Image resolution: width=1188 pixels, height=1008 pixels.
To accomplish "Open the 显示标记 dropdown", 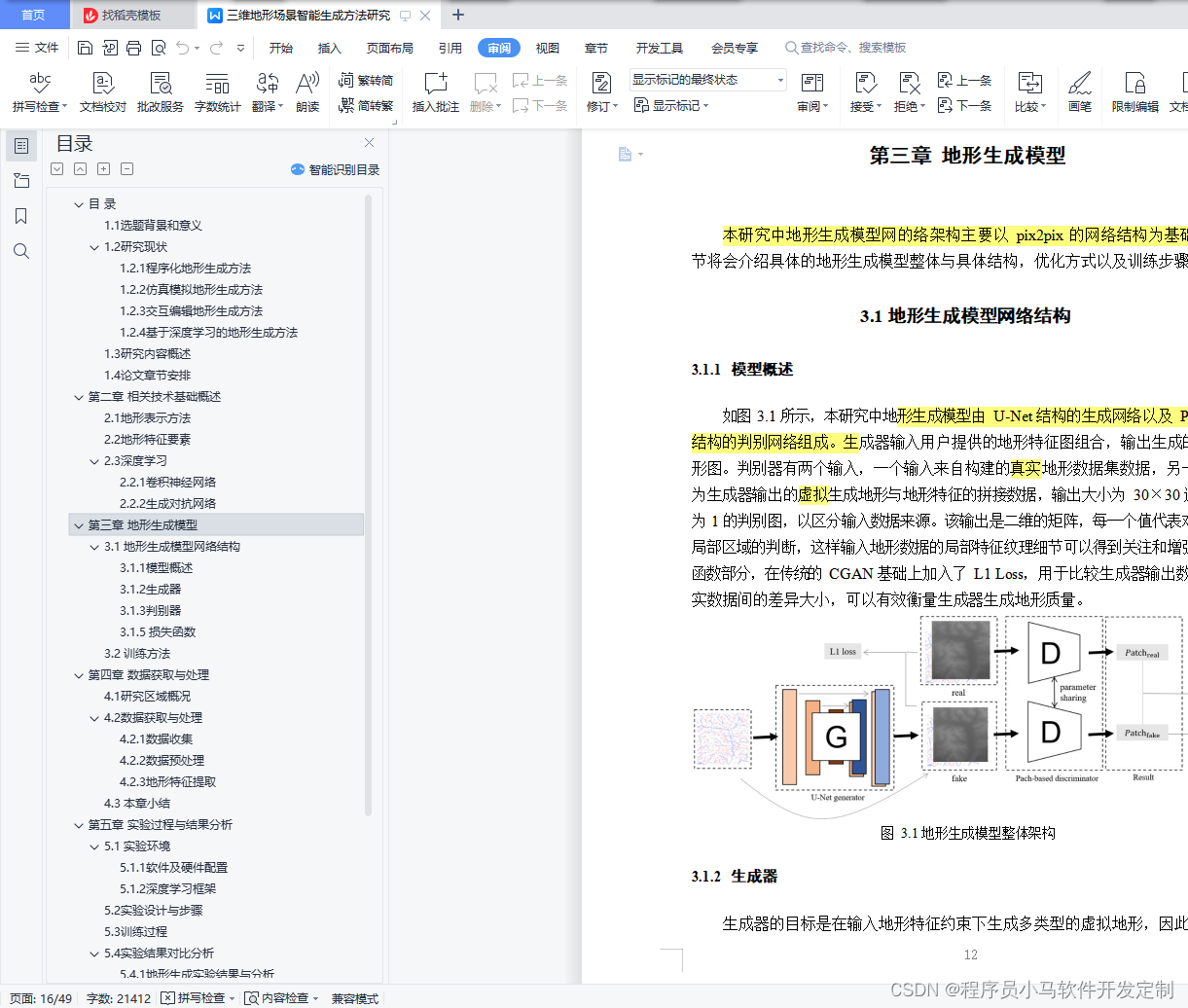I will [x=672, y=105].
